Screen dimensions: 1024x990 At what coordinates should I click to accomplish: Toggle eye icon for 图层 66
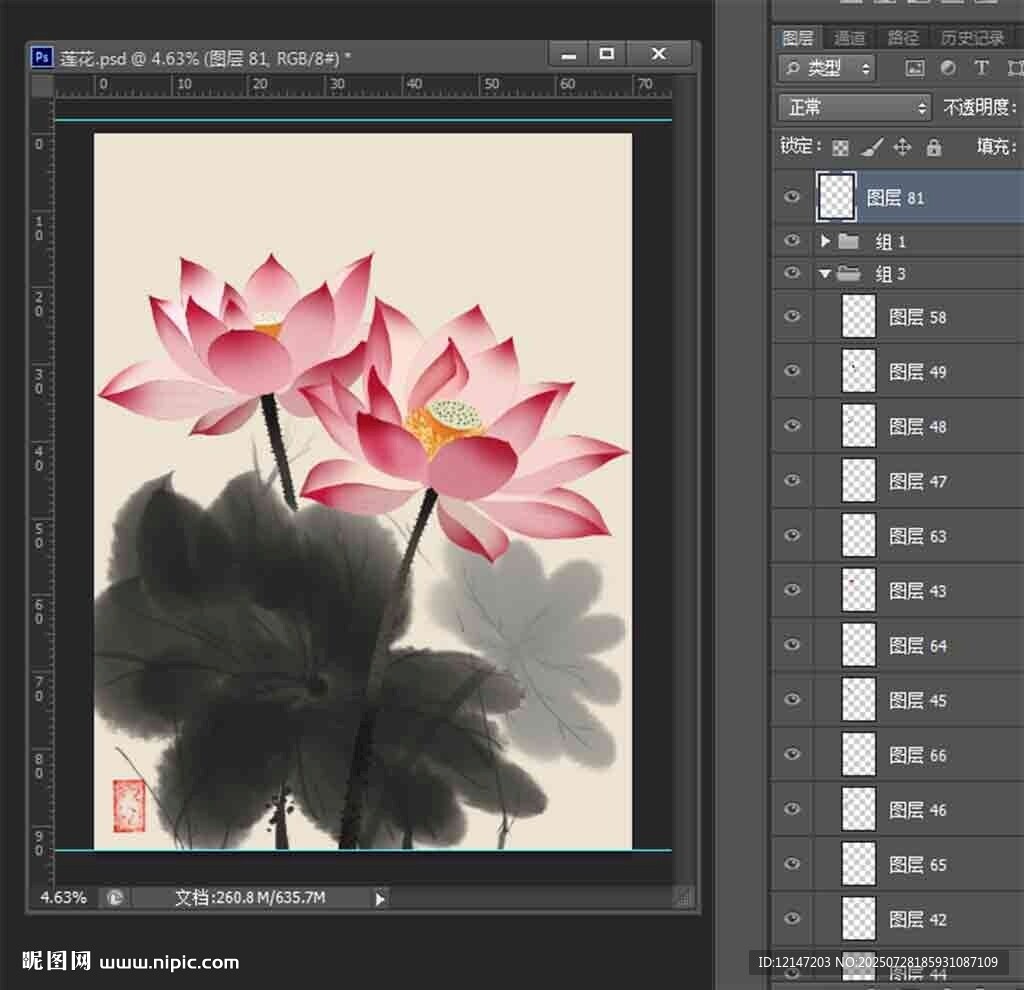point(792,755)
